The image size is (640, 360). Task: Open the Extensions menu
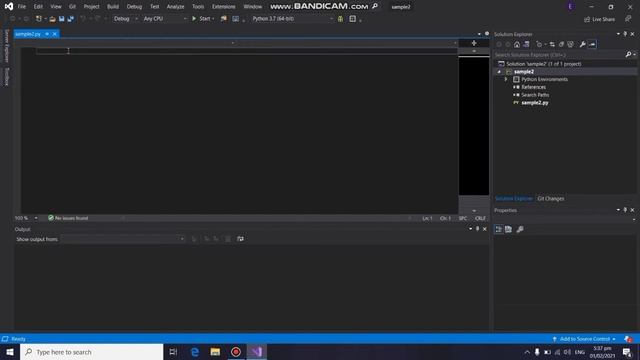pos(224,7)
